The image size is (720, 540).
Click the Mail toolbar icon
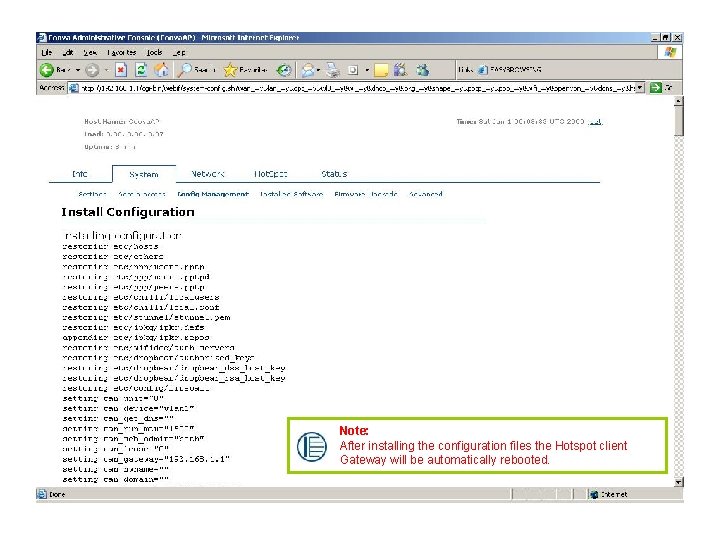point(308,70)
